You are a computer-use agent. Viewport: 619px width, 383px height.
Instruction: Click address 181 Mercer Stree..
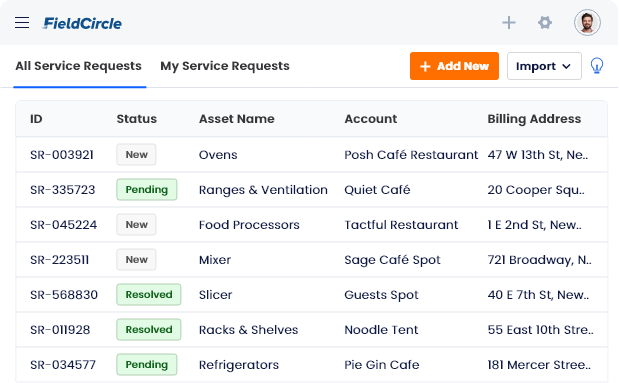(539, 365)
